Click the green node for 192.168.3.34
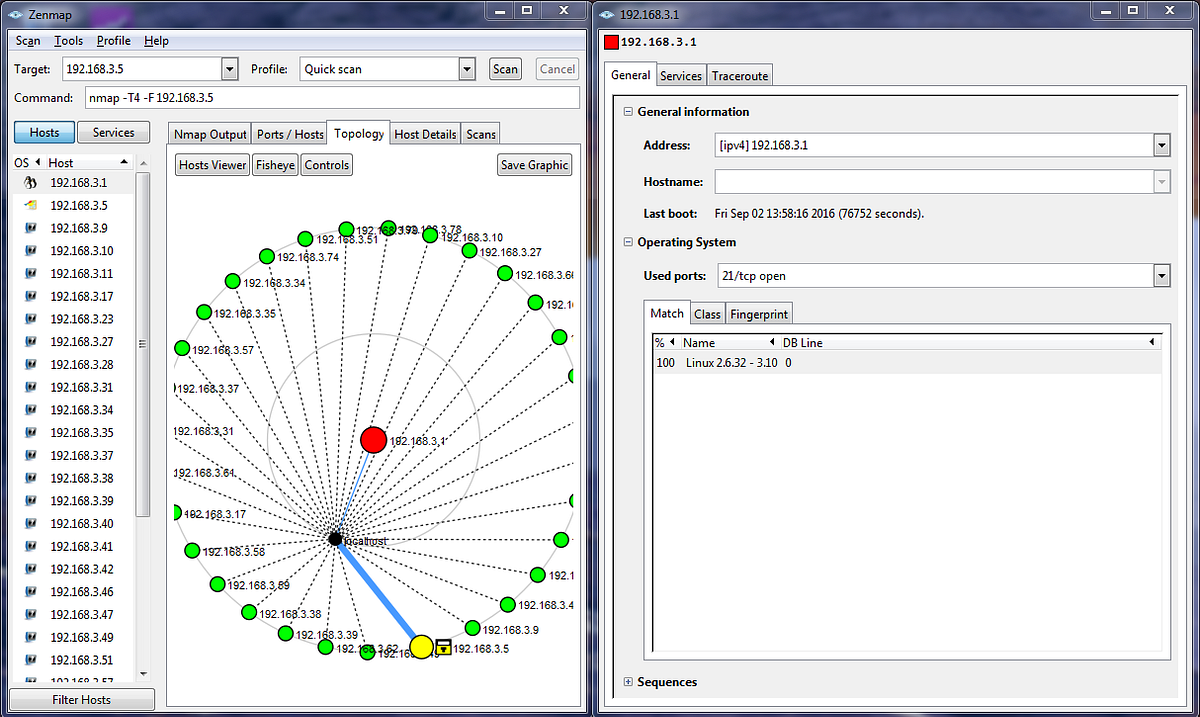This screenshot has height=717, width=1200. coord(232,282)
